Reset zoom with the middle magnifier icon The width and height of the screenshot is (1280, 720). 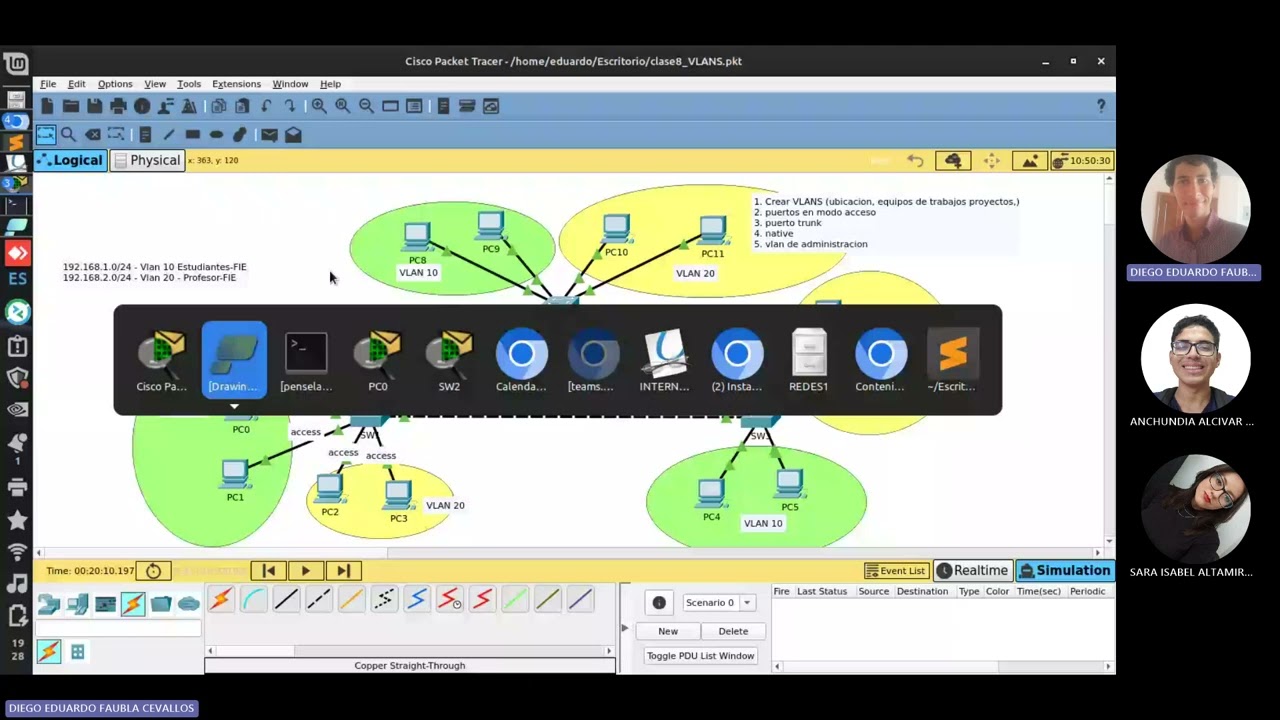(342, 106)
